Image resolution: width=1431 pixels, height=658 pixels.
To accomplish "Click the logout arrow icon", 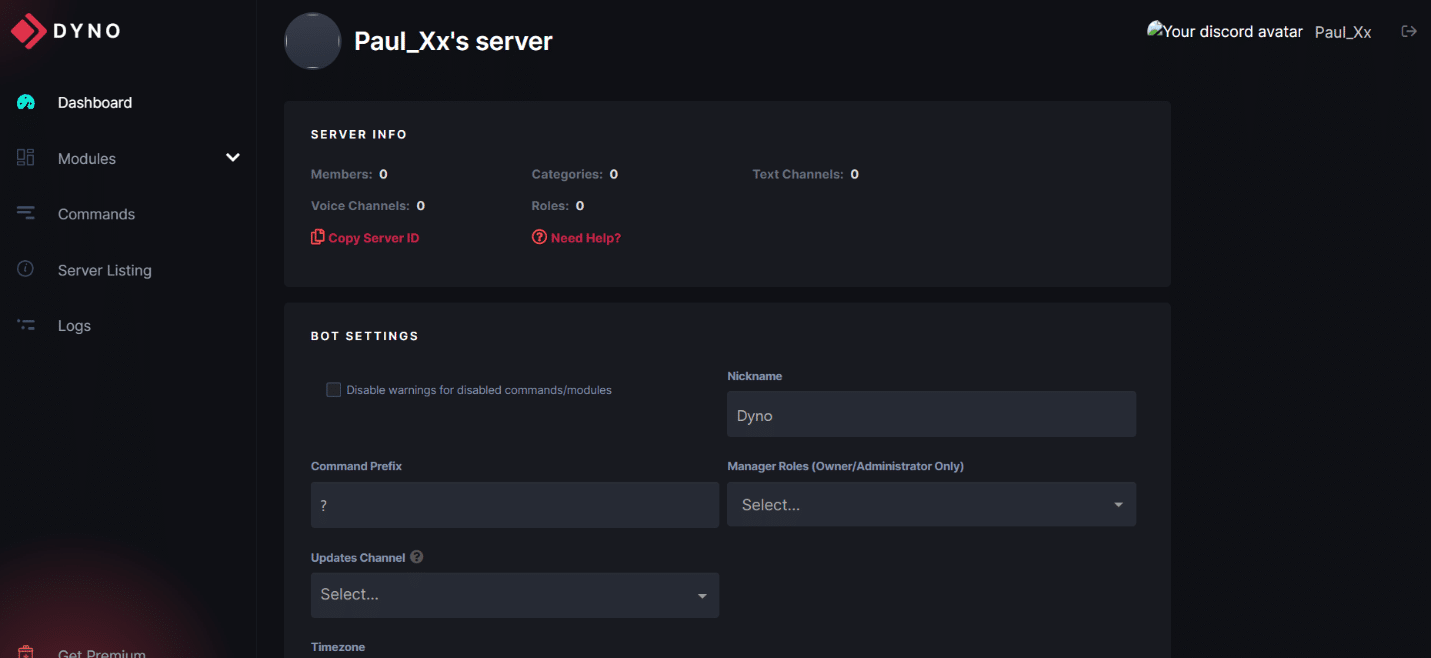I will tap(1409, 31).
